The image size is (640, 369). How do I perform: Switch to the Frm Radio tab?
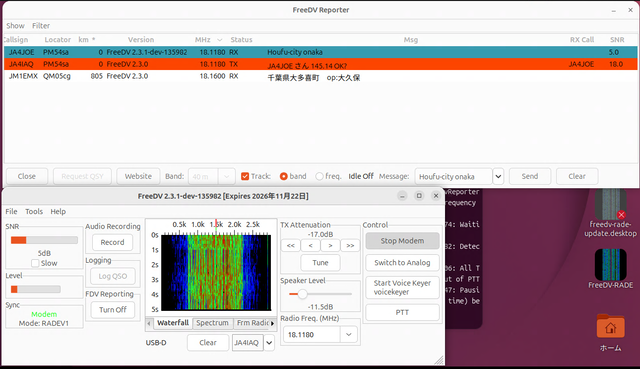pos(252,323)
